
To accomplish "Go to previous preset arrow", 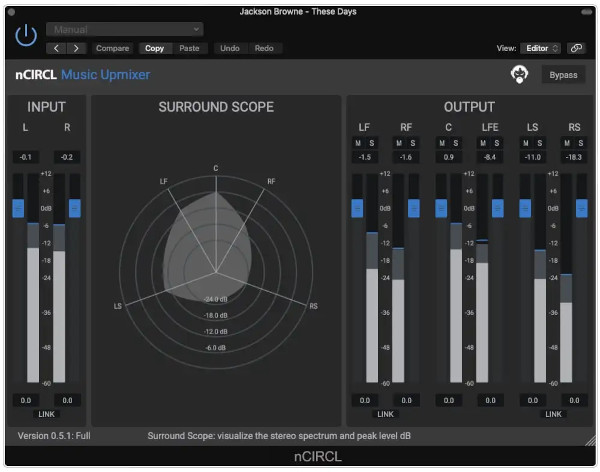I will point(56,48).
